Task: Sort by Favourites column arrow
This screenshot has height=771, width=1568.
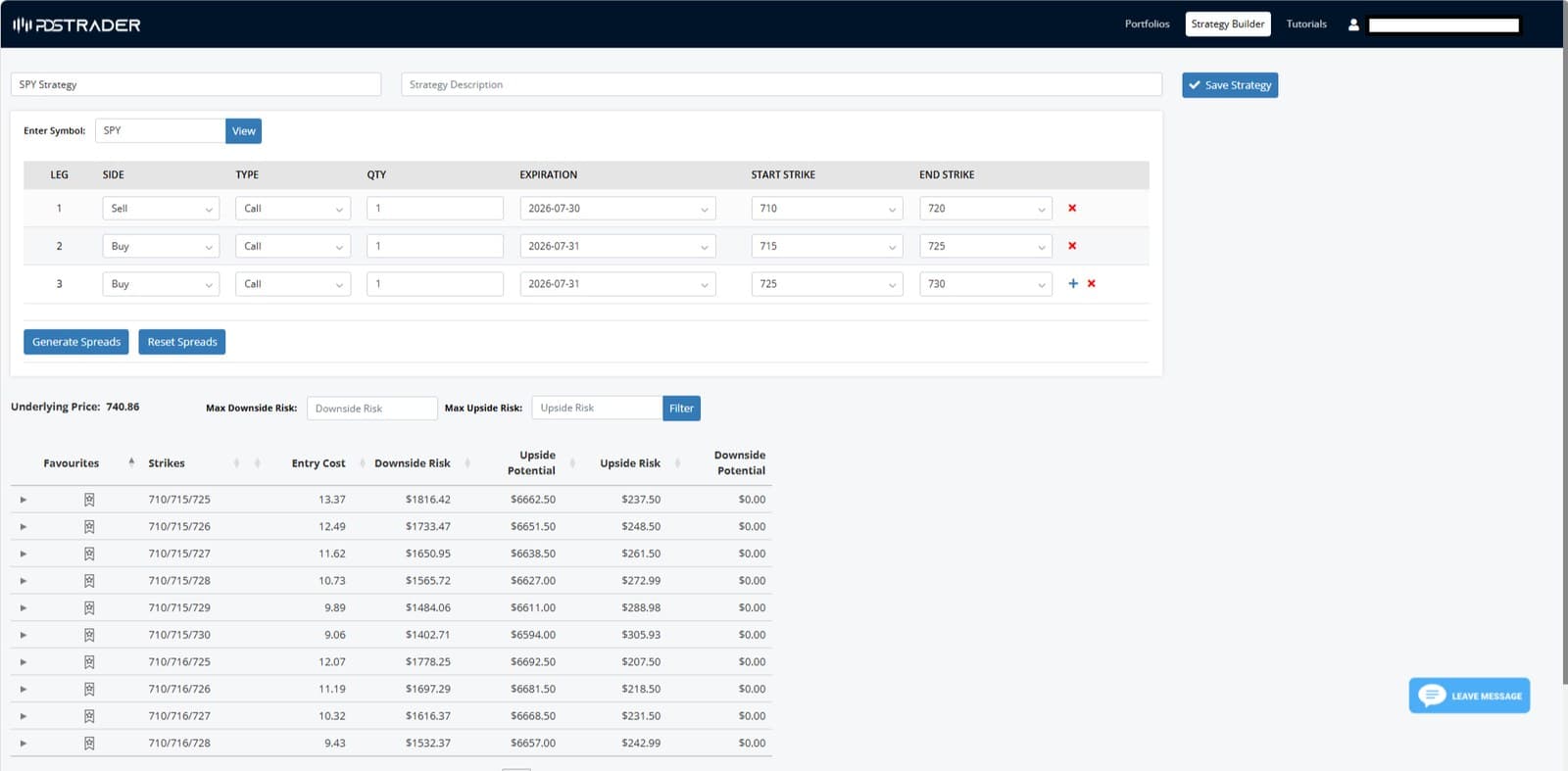Action: tap(131, 462)
